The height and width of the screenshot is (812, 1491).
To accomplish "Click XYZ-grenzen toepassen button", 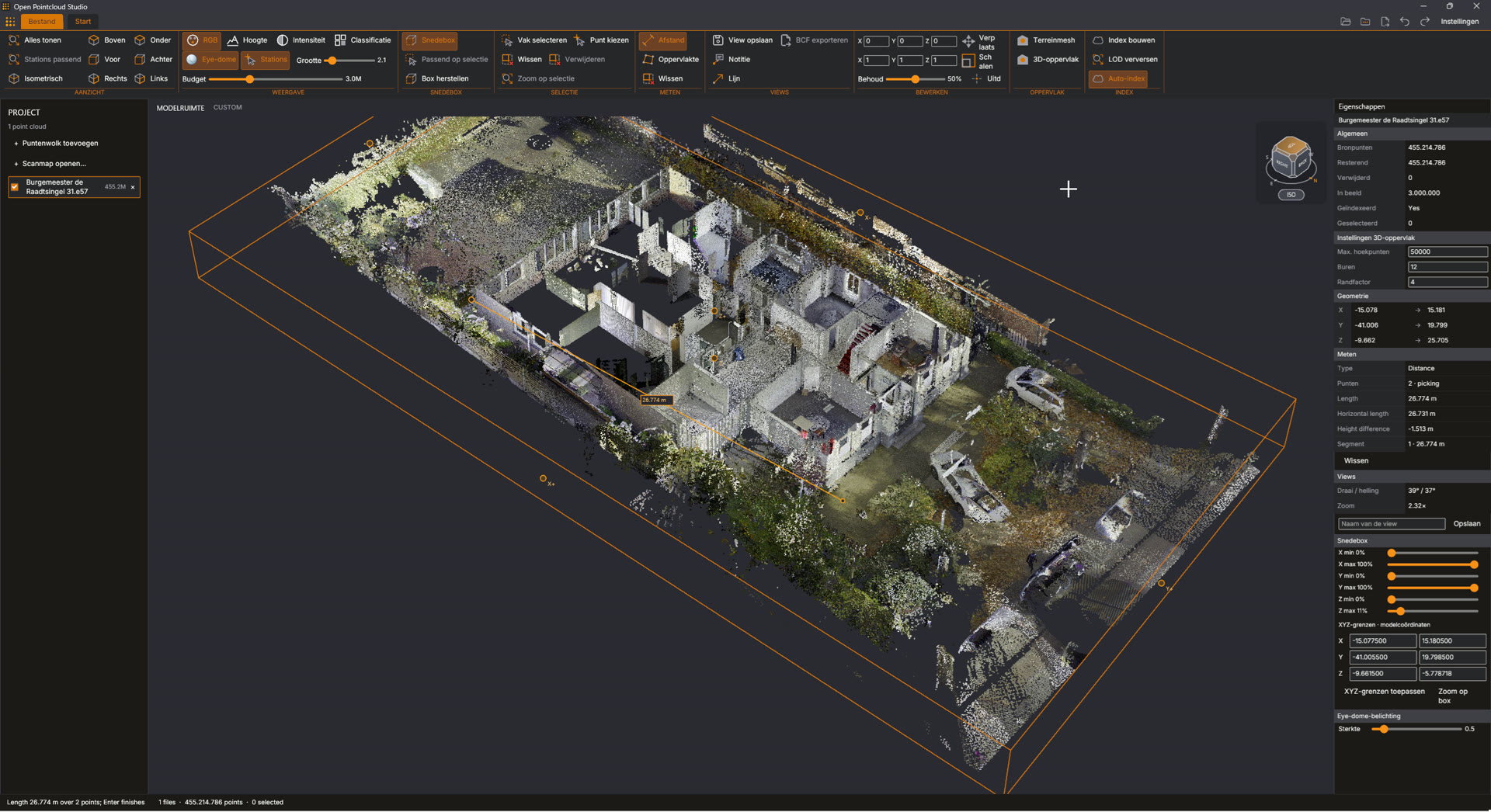I will pyautogui.click(x=1385, y=692).
